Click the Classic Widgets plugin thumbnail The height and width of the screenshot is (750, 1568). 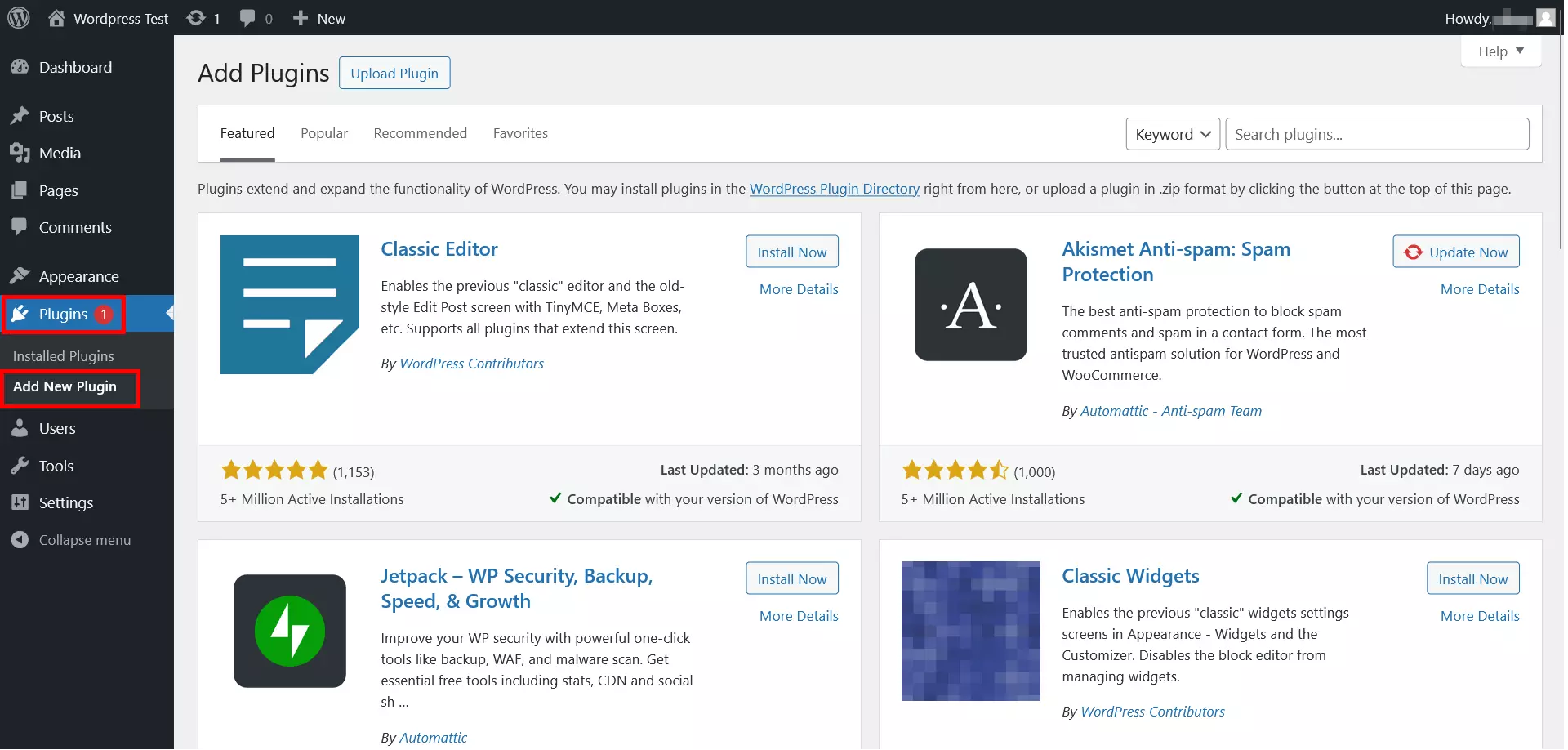971,631
